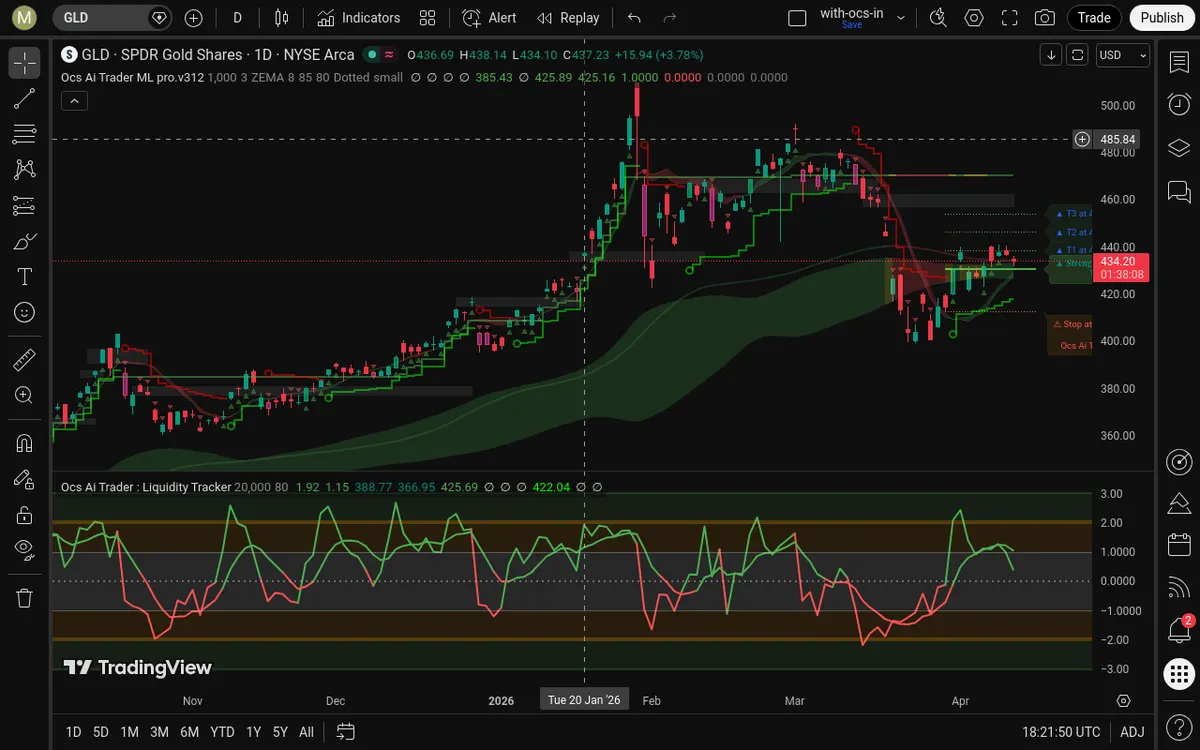The image size is (1200, 750).
Task: Open the chart patterns tool group
Action: tap(25, 170)
